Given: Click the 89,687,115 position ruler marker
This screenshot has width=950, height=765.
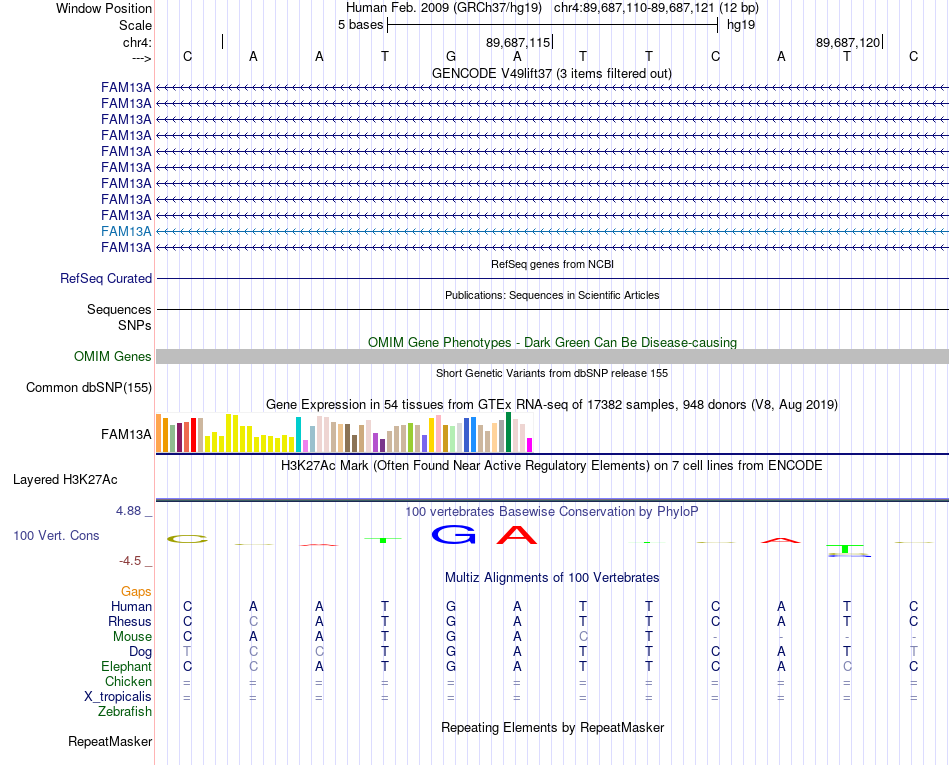Looking at the screenshot, I should (519, 42).
